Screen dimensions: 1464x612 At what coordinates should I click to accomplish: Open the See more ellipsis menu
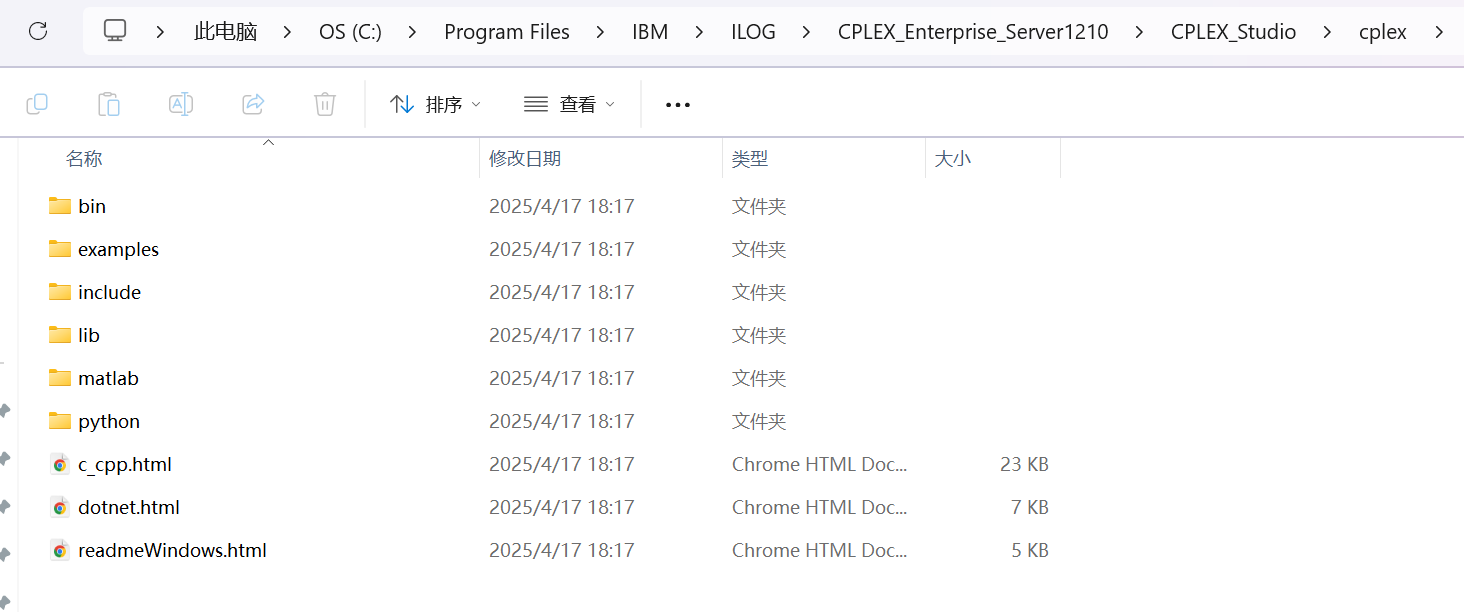click(677, 103)
